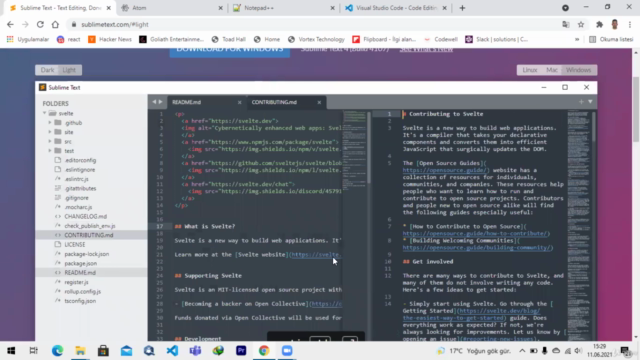
Task: Go back in browser
Action: click(10, 24)
